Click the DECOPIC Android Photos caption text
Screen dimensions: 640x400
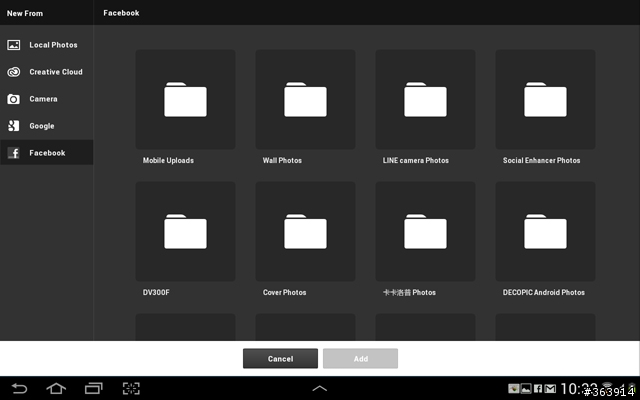click(544, 292)
